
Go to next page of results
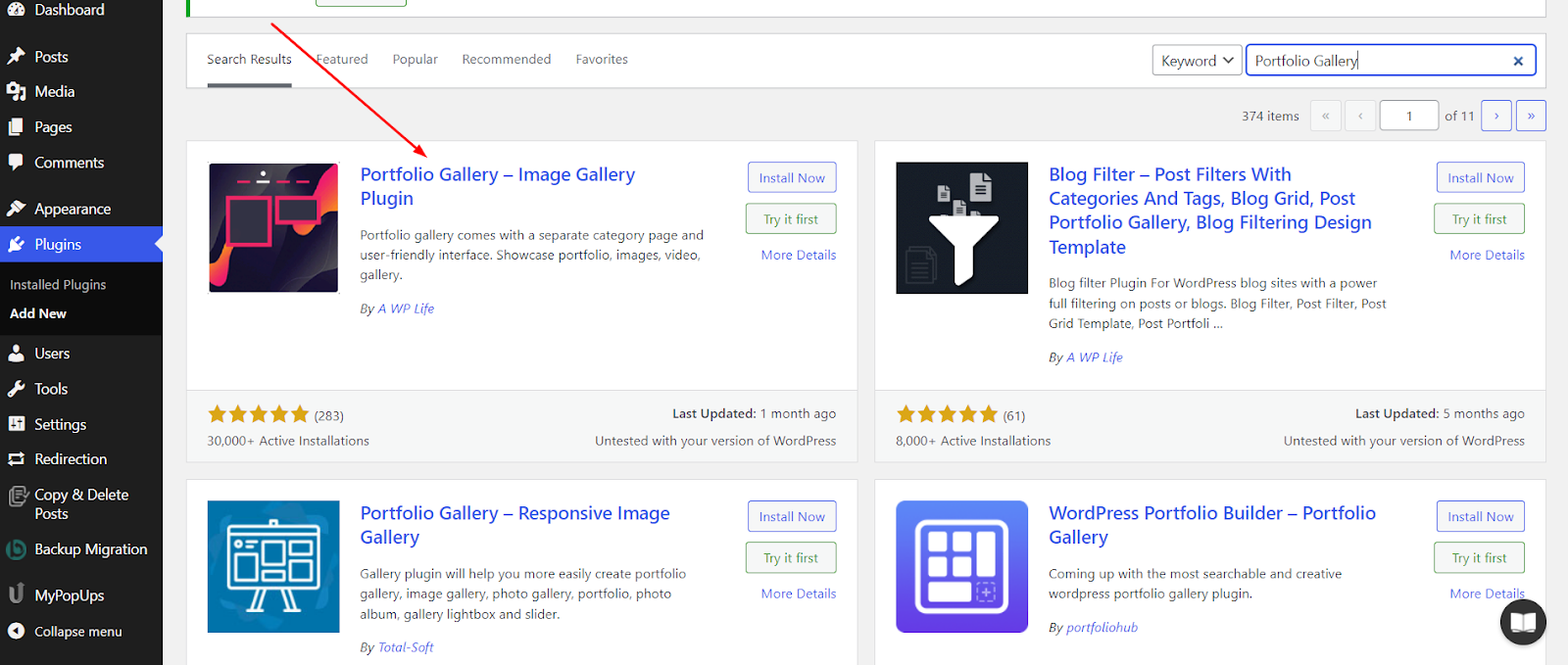1496,116
